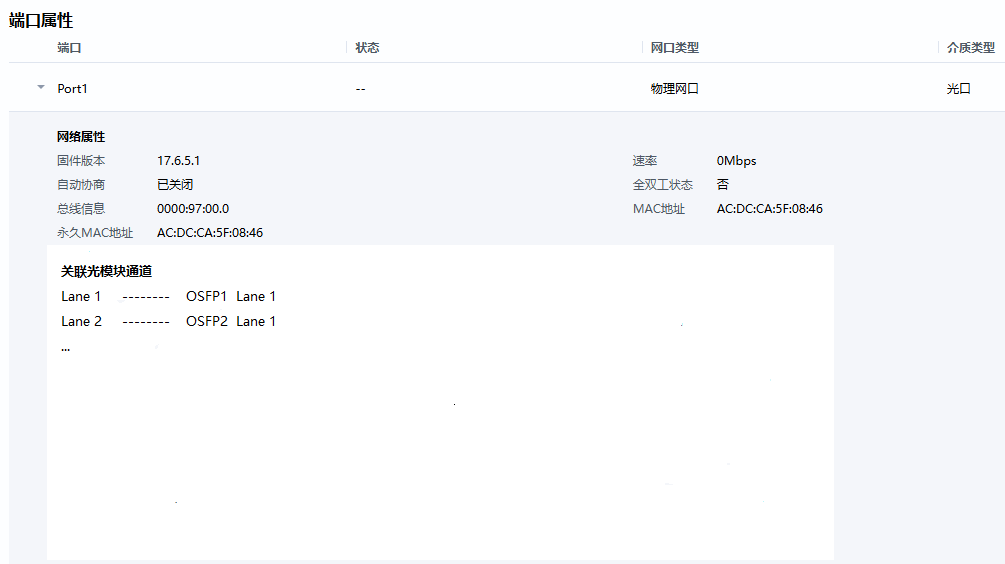1005x564 pixels.
Task: Click the 关联光模块通道 heading
Action: [106, 271]
